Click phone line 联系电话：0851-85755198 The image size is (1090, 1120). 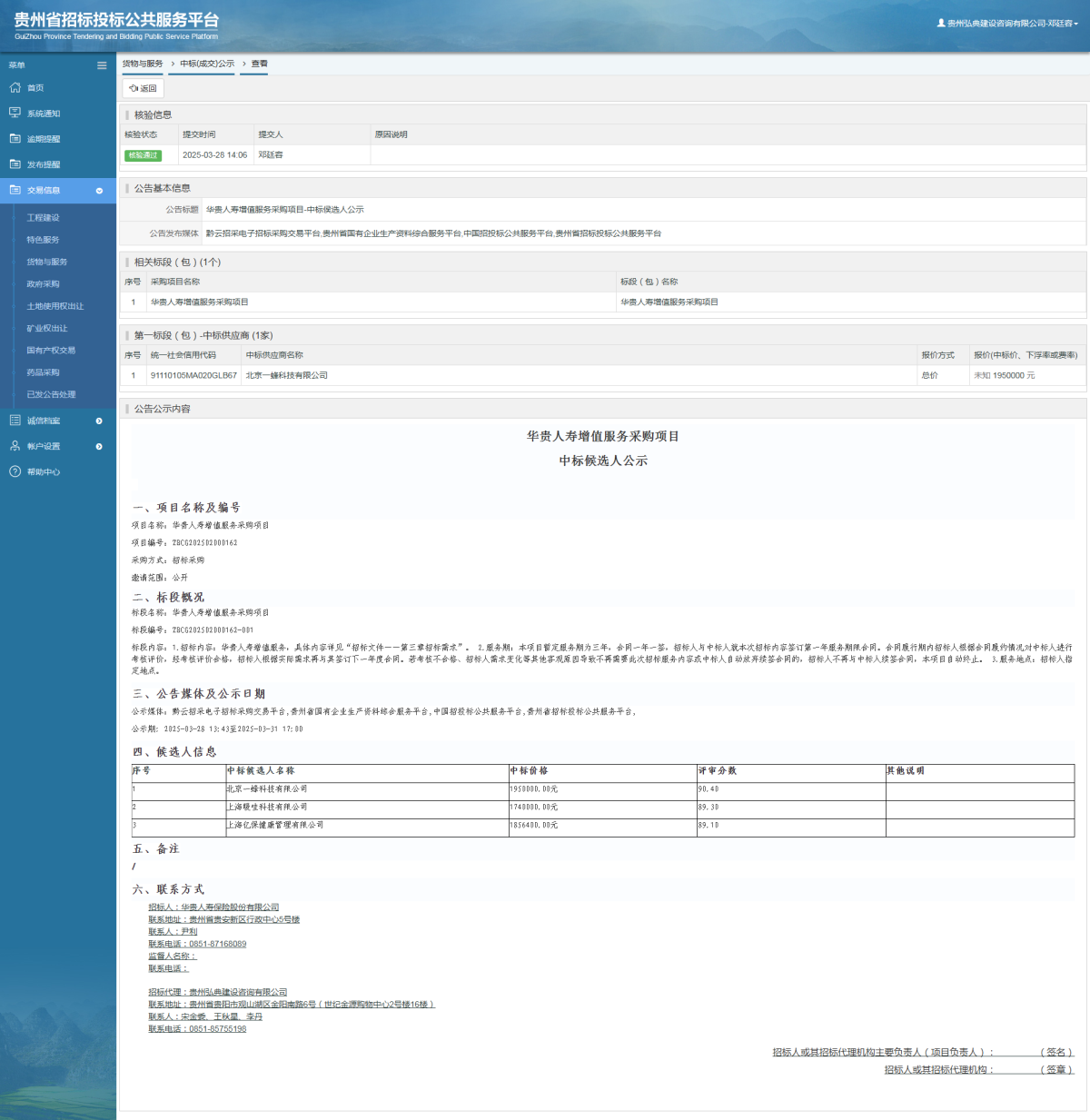pyautogui.click(x=197, y=1028)
